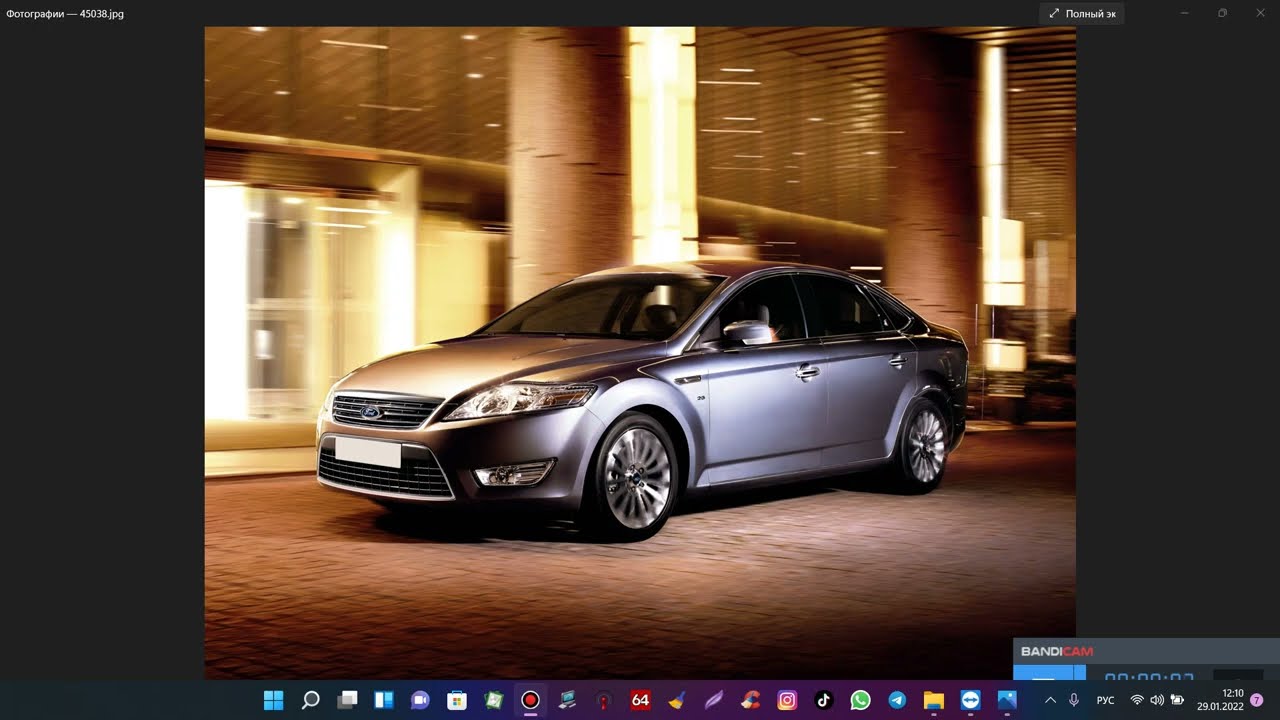The width and height of the screenshot is (1280, 720).
Task: Open File Explorer folder icon
Action: [x=933, y=700]
